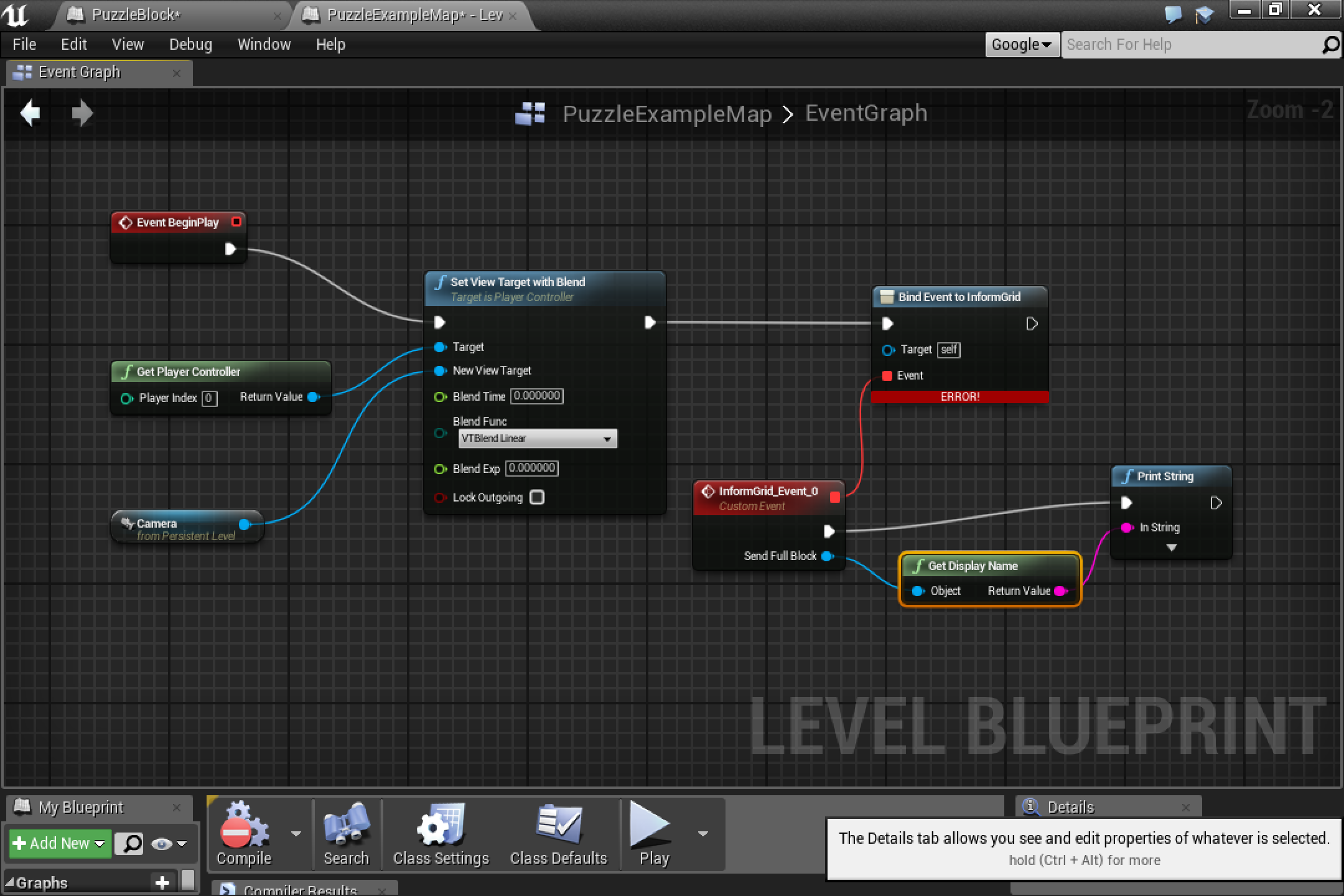
Task: Edit the Player Index value field
Action: coord(210,398)
